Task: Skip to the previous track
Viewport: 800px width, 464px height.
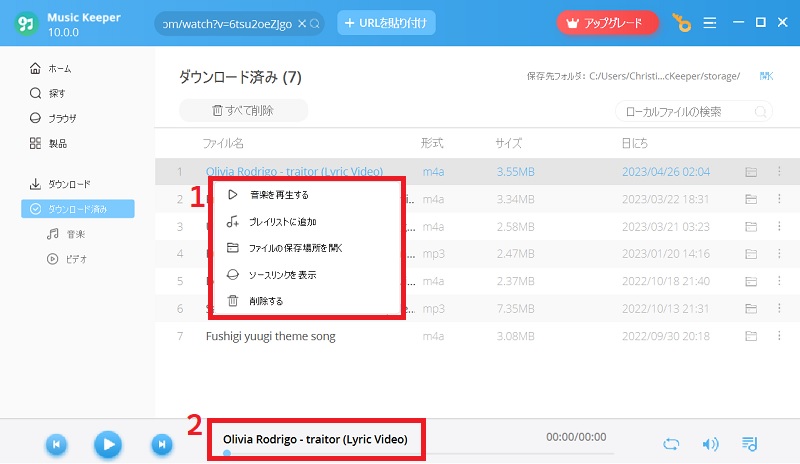Action: [x=56, y=445]
